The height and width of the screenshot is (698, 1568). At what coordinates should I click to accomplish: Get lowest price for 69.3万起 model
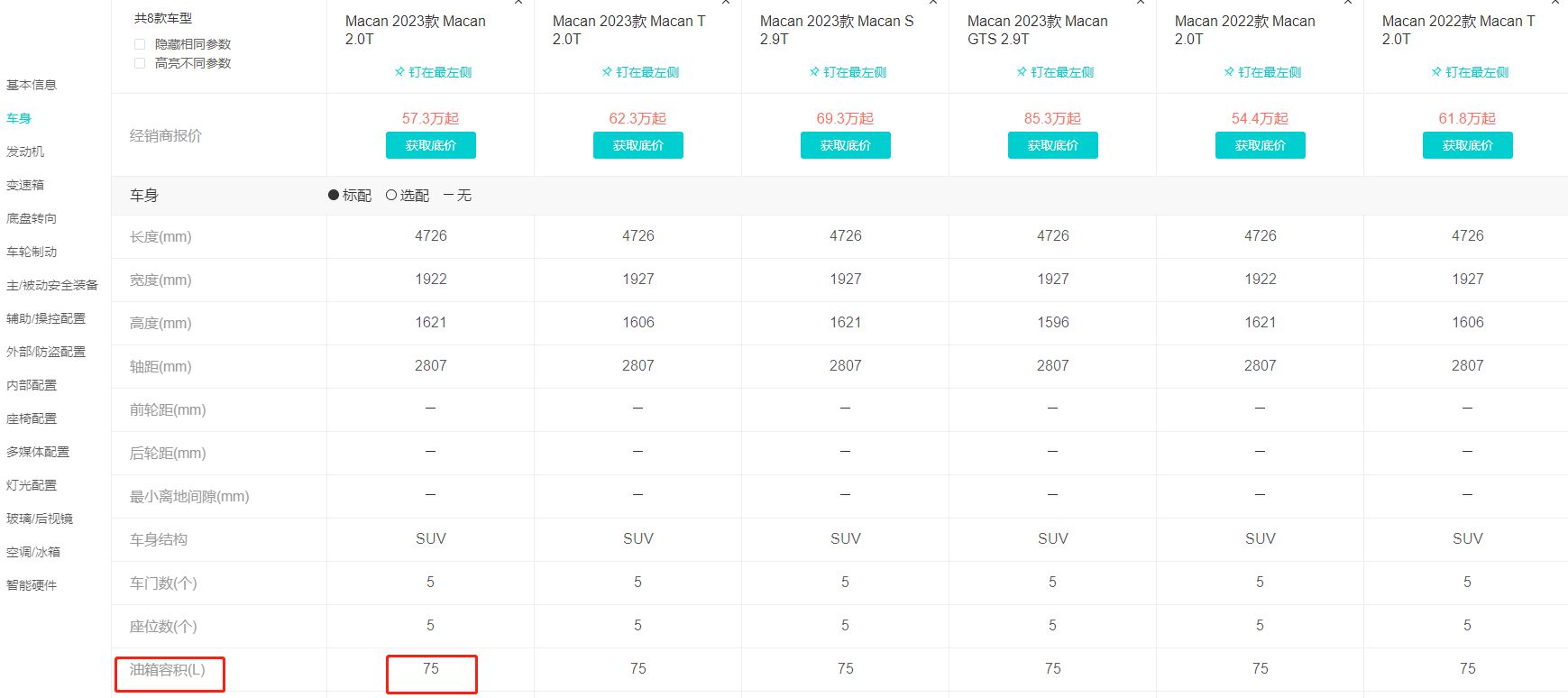(x=846, y=145)
